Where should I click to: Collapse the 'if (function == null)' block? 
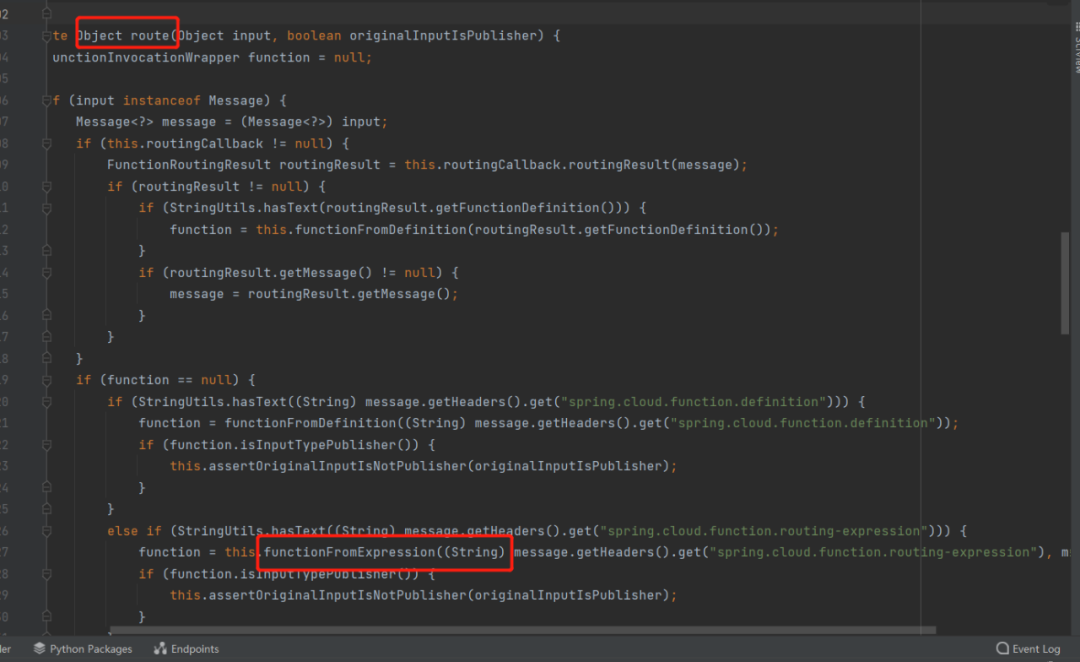click(47, 380)
